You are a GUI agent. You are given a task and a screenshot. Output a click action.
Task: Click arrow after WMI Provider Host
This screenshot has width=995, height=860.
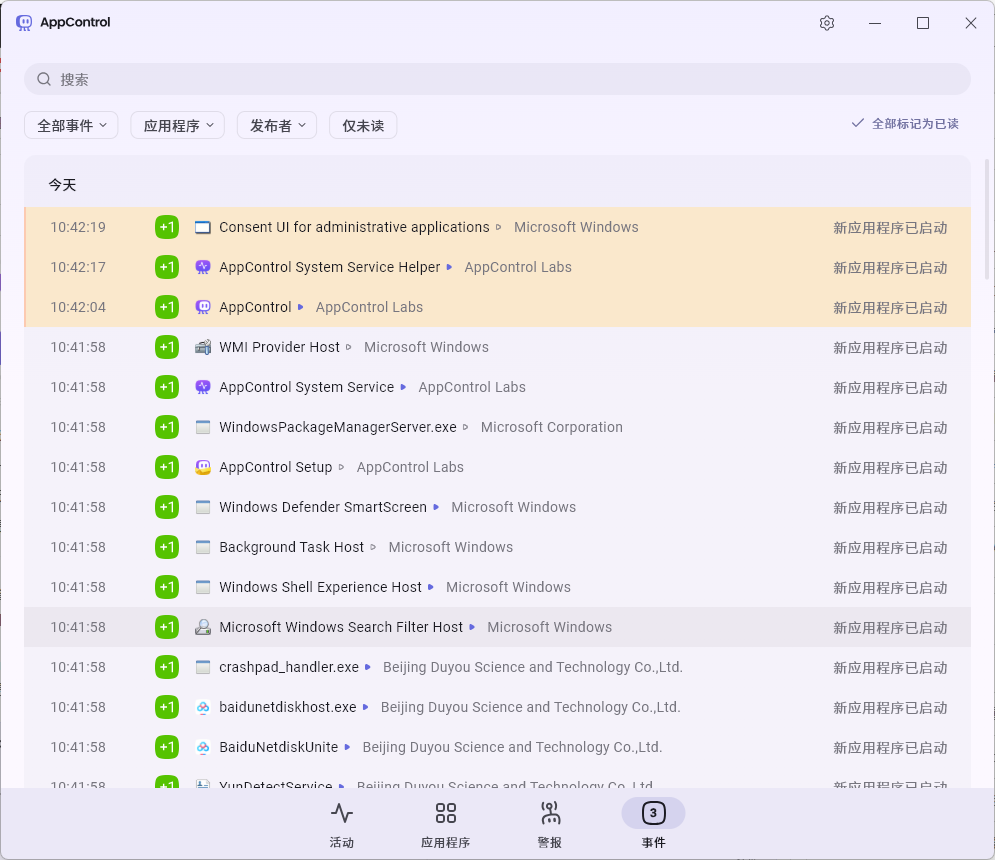[x=348, y=347]
